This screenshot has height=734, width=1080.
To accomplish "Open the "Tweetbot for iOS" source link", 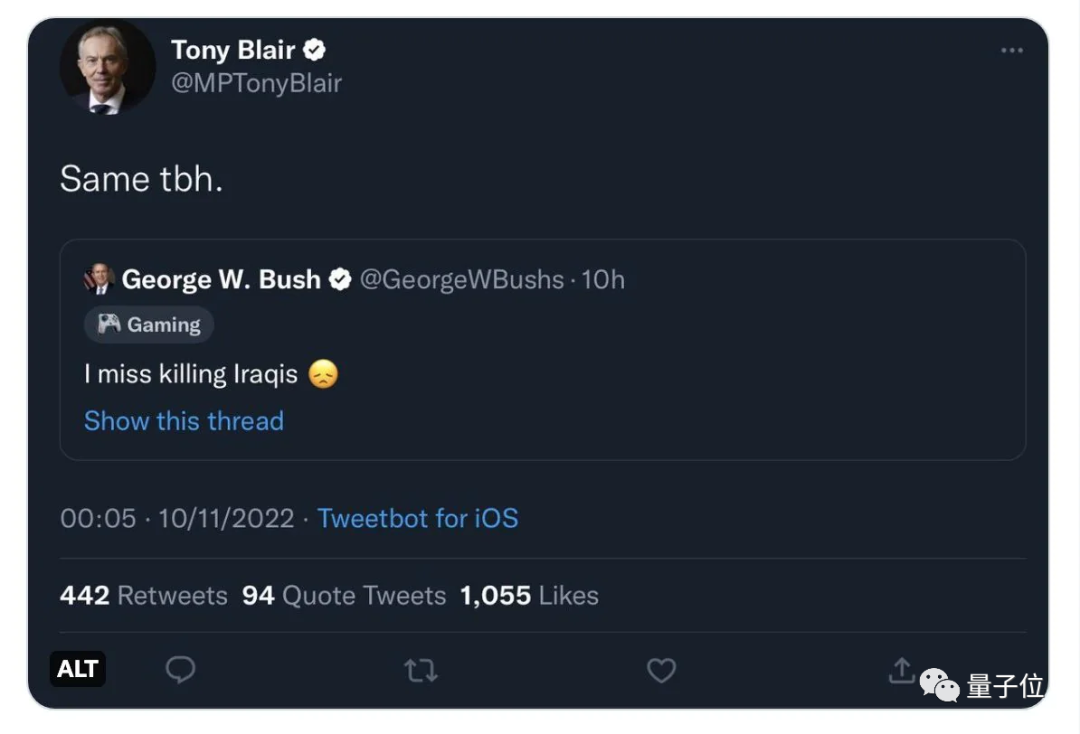I will pos(418,518).
